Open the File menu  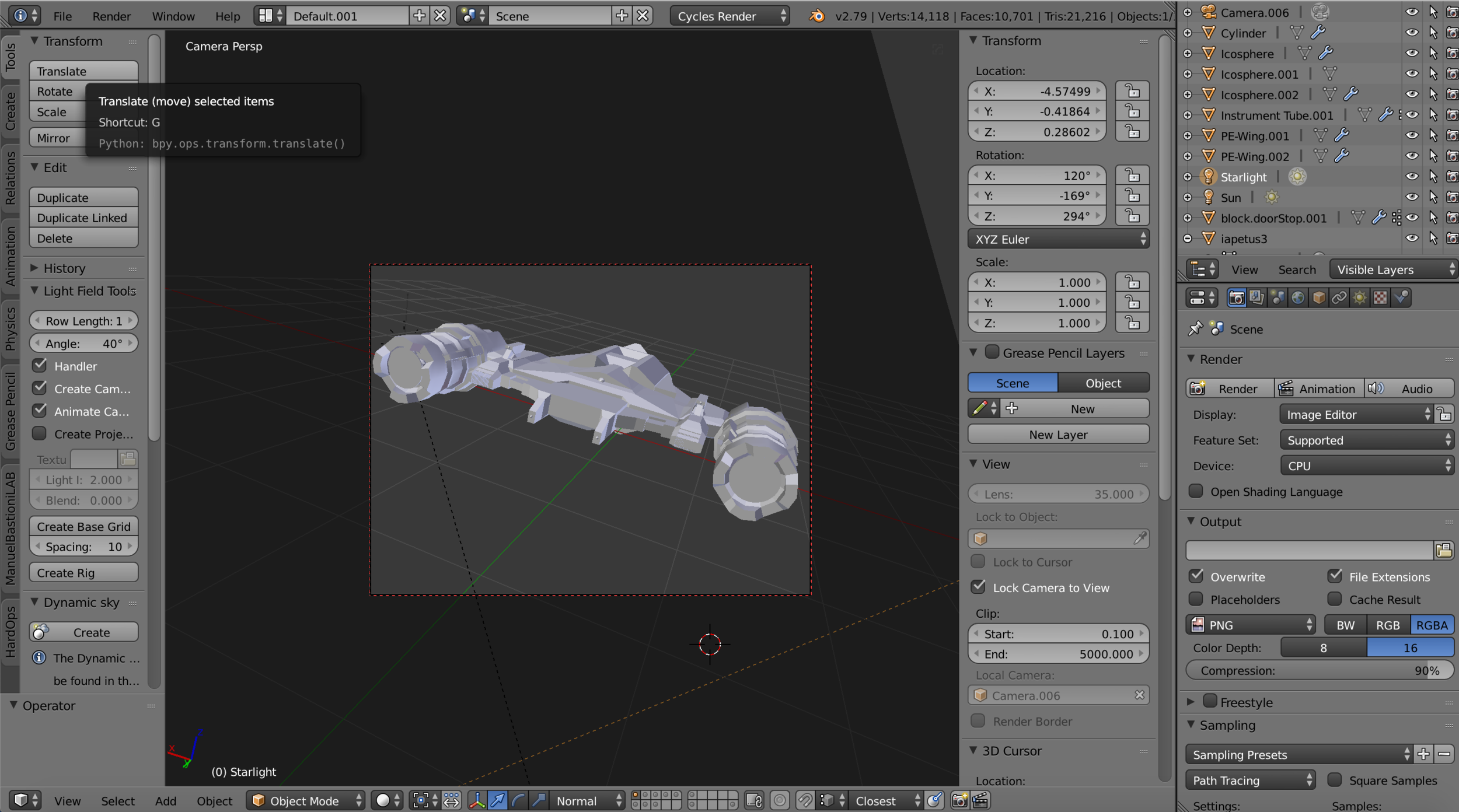pyautogui.click(x=62, y=16)
